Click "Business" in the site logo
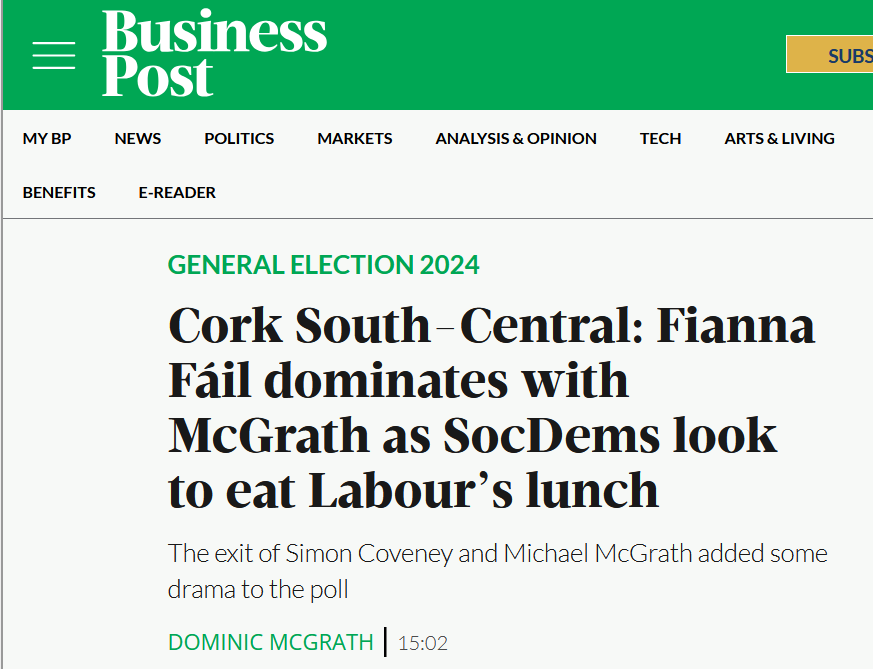This screenshot has height=669, width=873. pyautogui.click(x=214, y=32)
